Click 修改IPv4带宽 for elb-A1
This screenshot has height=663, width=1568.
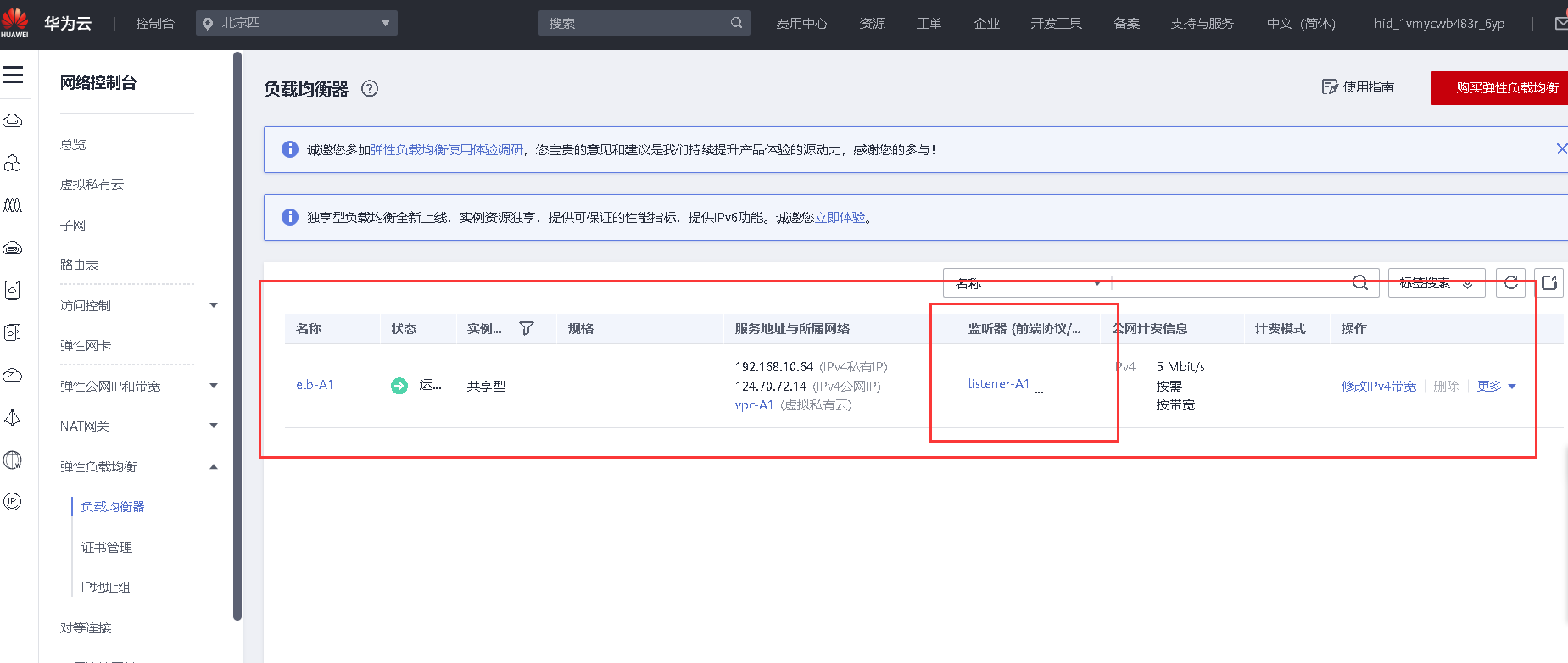point(1379,386)
